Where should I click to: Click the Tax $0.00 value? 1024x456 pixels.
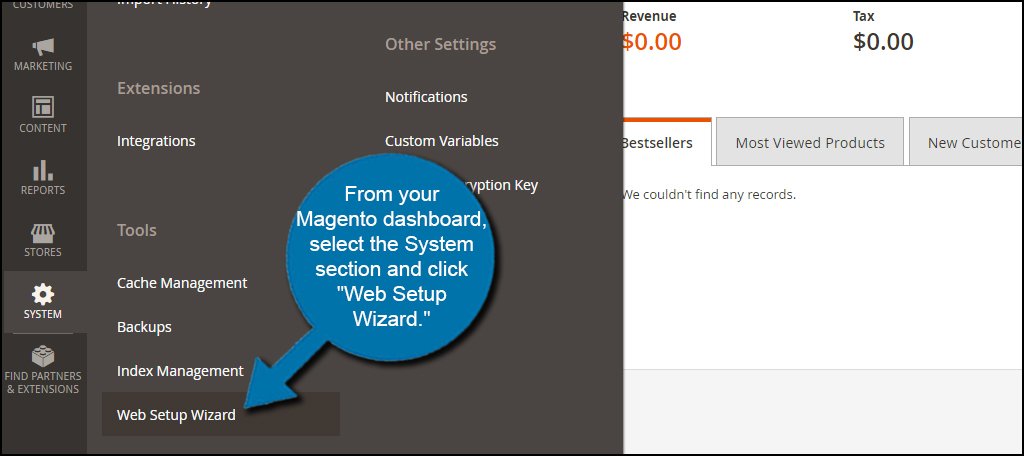tap(883, 42)
